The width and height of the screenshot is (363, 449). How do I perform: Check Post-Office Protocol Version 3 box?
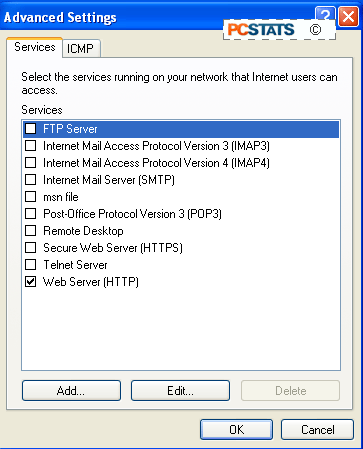[31, 214]
